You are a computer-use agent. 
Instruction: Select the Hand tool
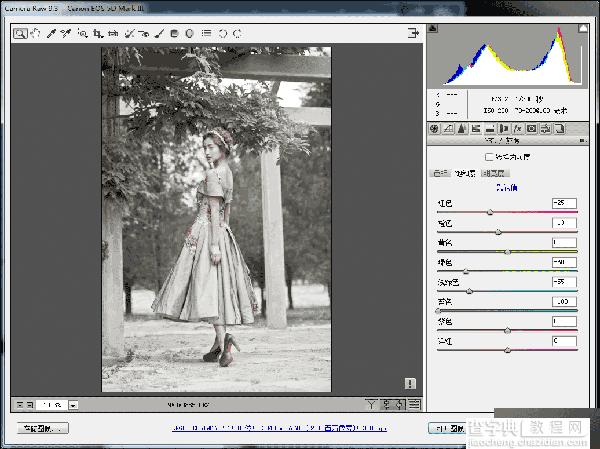pos(36,34)
